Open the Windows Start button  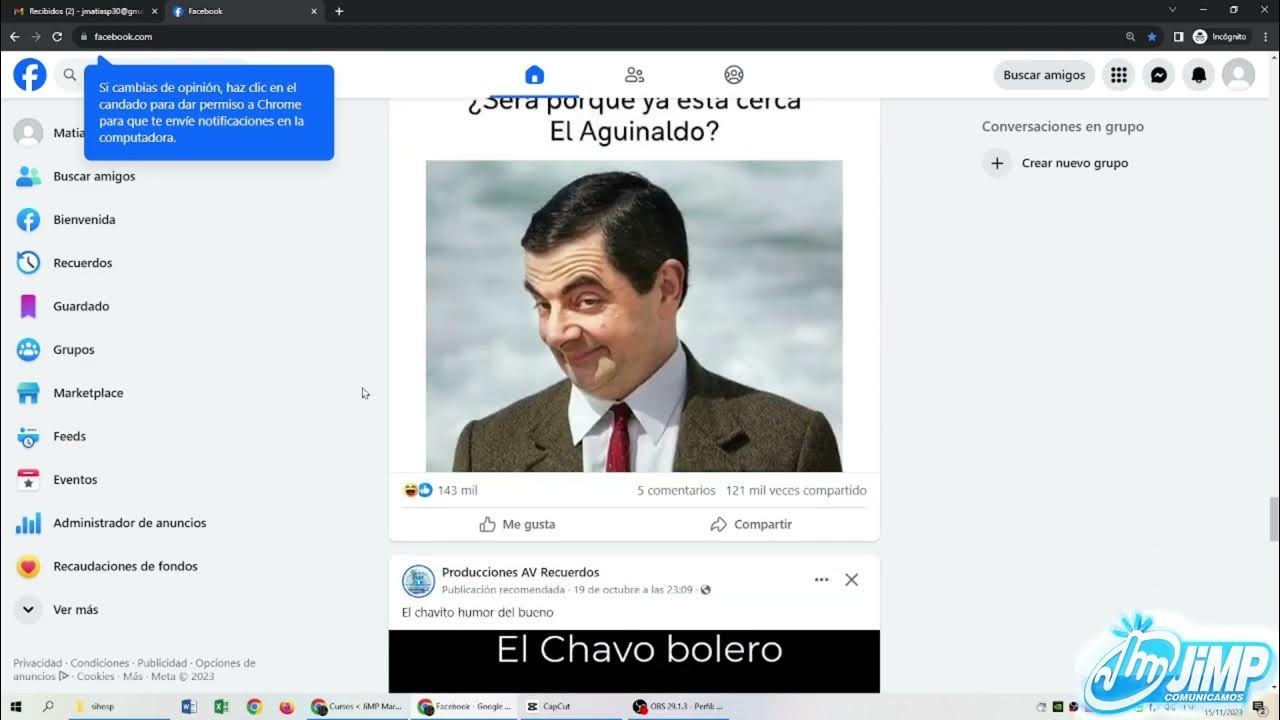17,706
